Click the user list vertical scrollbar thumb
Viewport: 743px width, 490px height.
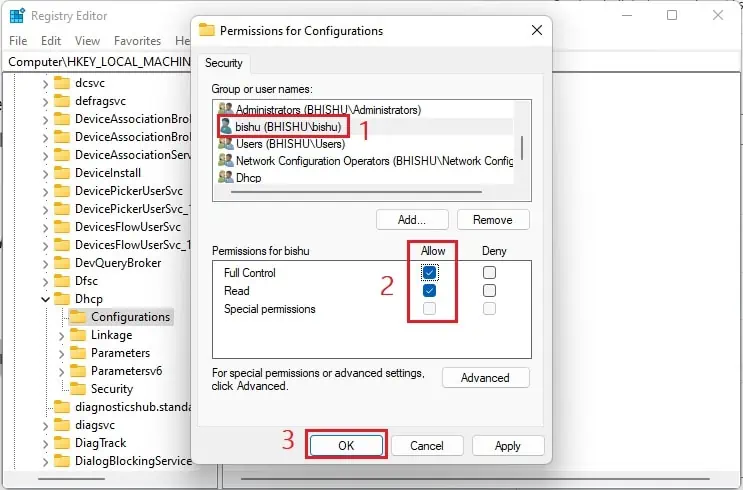(522, 148)
